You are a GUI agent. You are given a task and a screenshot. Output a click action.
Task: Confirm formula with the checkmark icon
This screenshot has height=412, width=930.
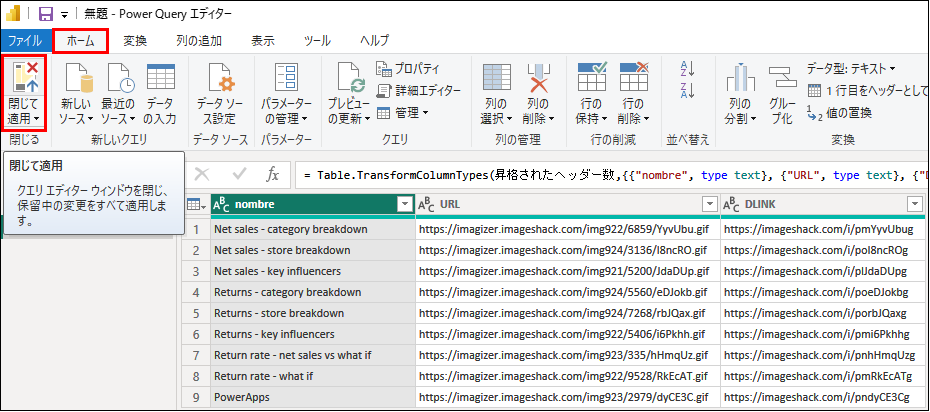(240, 174)
